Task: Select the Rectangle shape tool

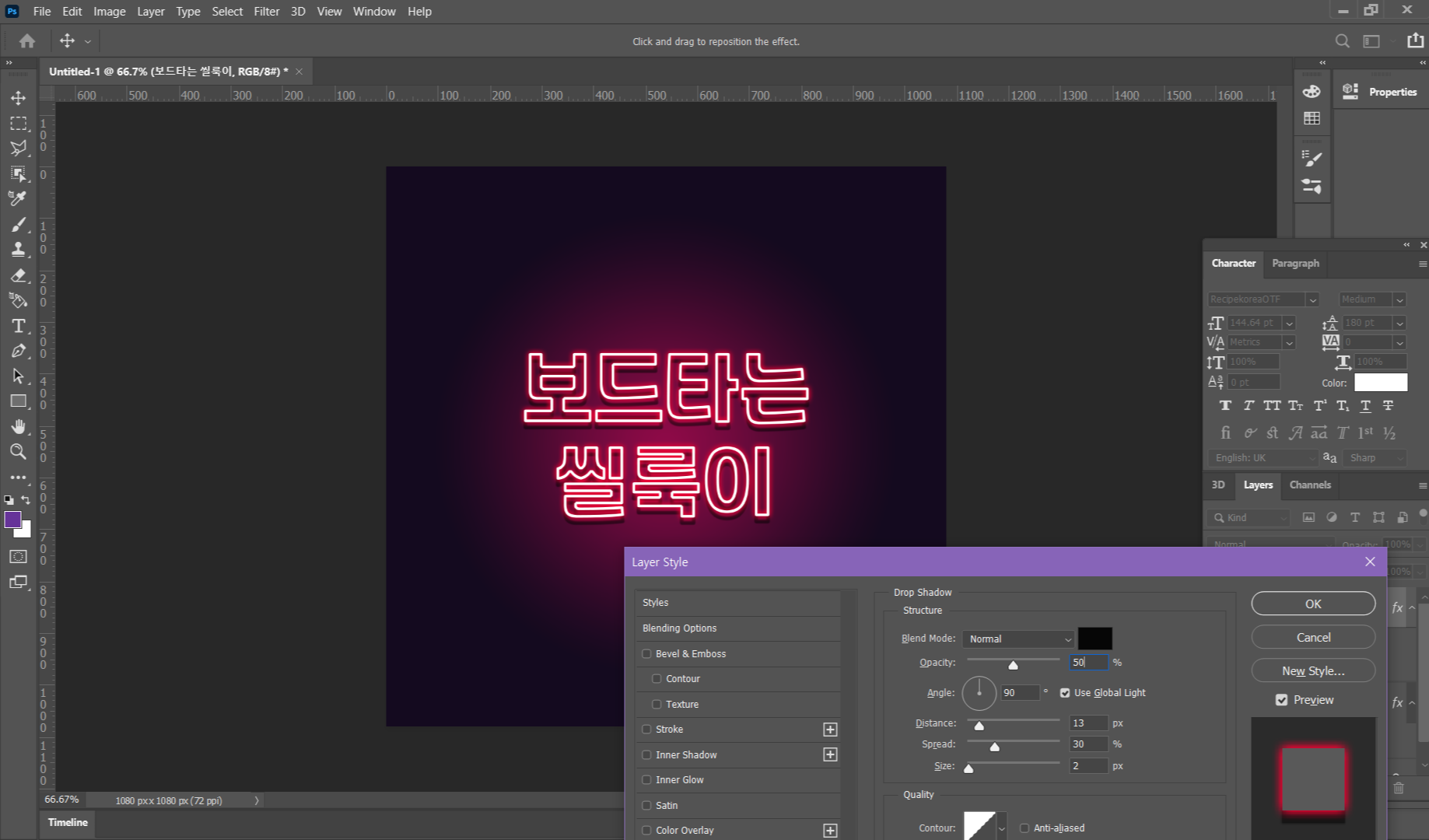Action: coord(18,401)
